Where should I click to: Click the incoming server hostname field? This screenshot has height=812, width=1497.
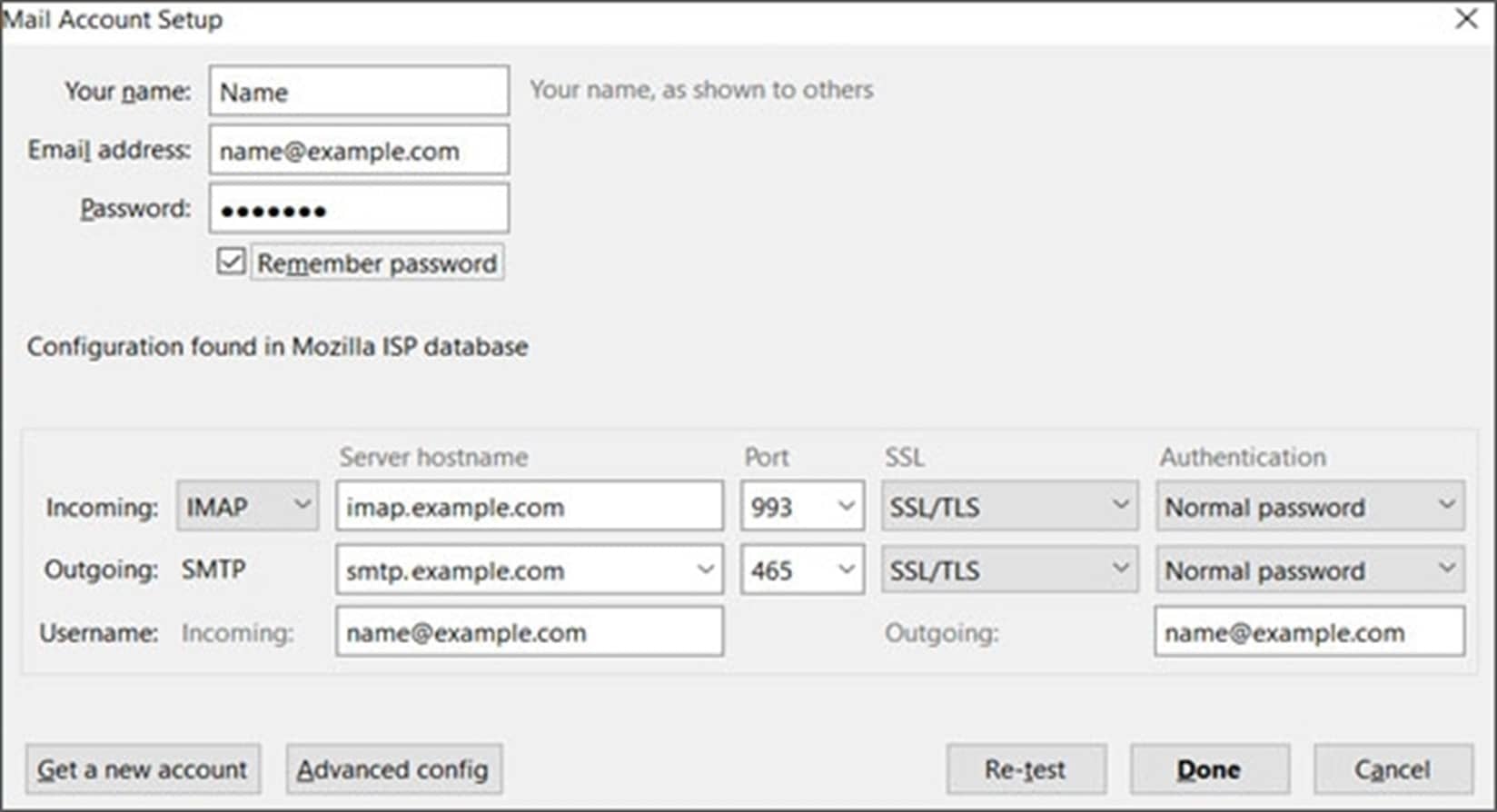(529, 506)
